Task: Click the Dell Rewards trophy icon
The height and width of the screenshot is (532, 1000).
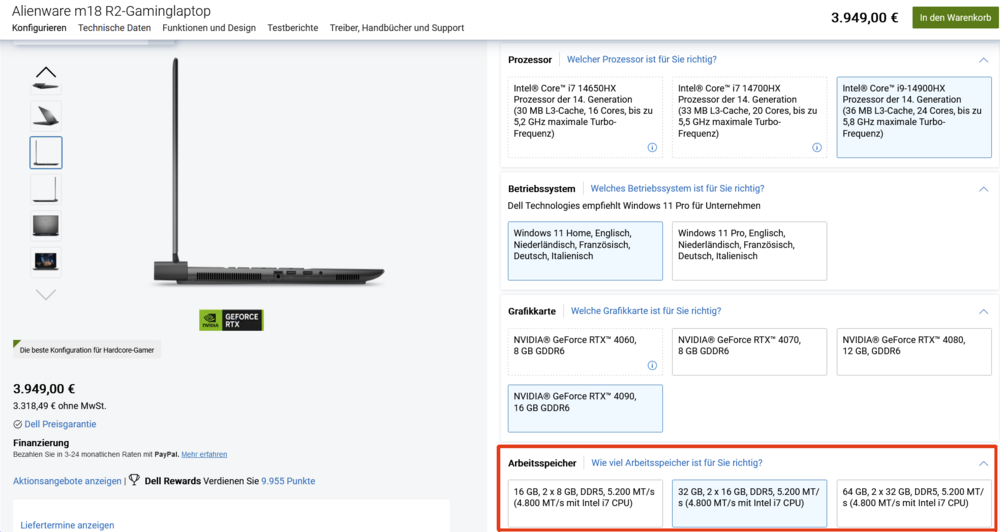Action: 134,480
